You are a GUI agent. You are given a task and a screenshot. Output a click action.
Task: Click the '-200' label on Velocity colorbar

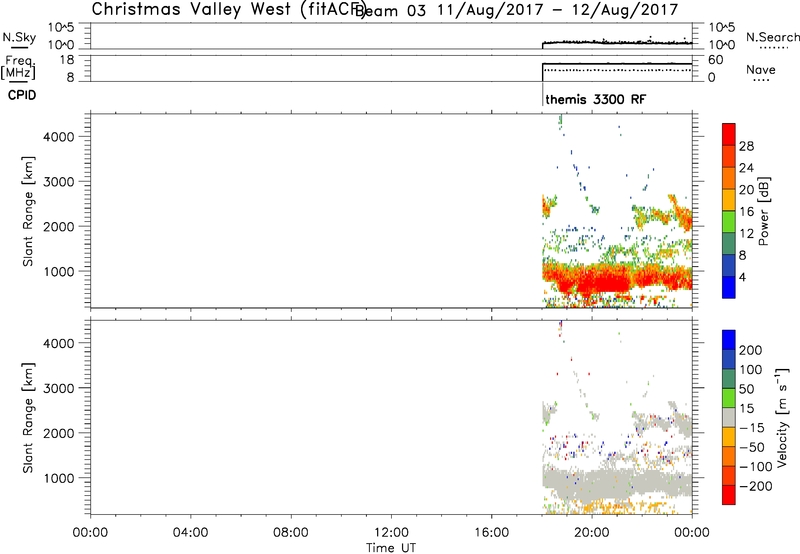coord(755,486)
